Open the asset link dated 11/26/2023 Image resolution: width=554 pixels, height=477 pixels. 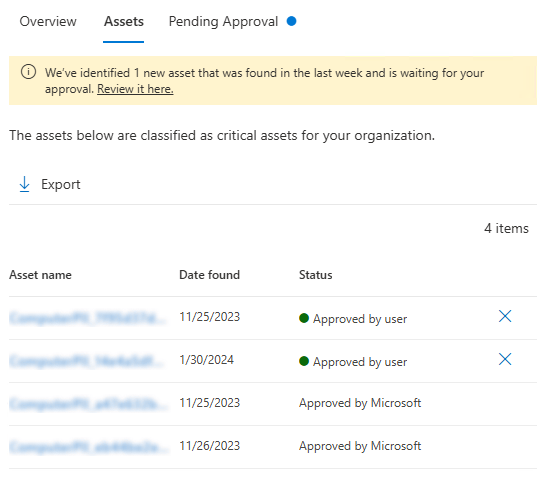(x=89, y=447)
